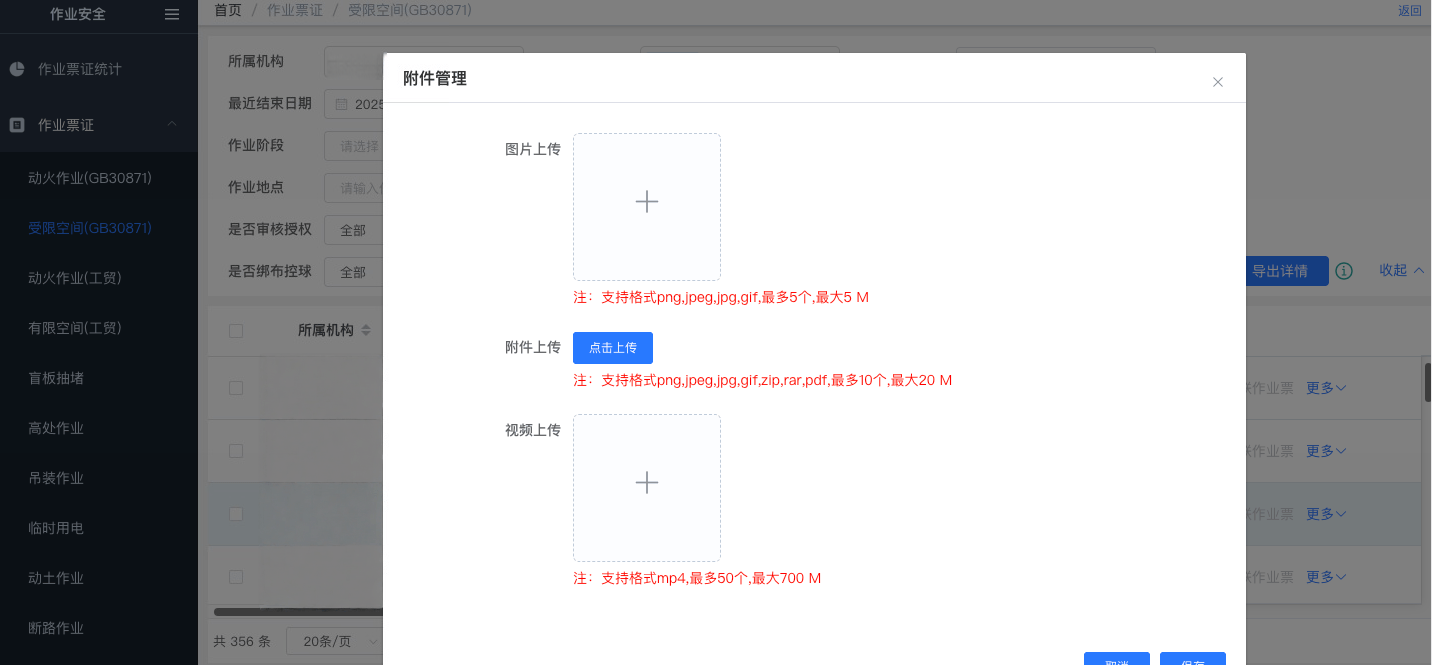
Task: Tick the select-all checkbox in table header
Action: tap(236, 331)
